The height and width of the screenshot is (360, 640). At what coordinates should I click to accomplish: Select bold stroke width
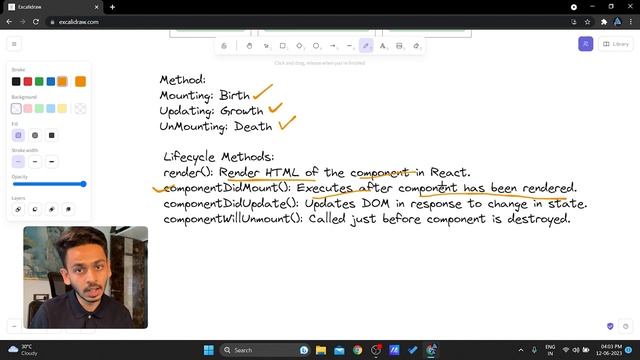(x=35, y=162)
